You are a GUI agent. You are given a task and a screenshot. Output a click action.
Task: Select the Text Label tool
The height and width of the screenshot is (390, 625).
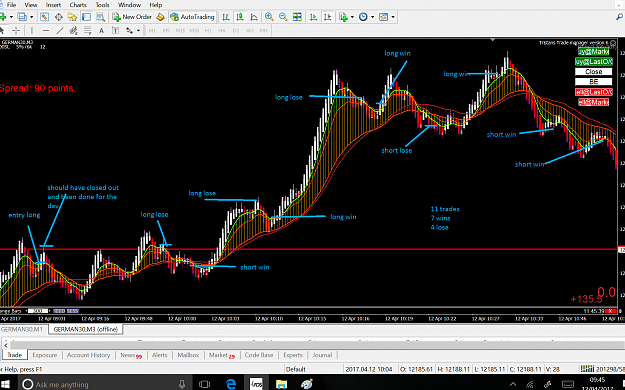click(115, 30)
